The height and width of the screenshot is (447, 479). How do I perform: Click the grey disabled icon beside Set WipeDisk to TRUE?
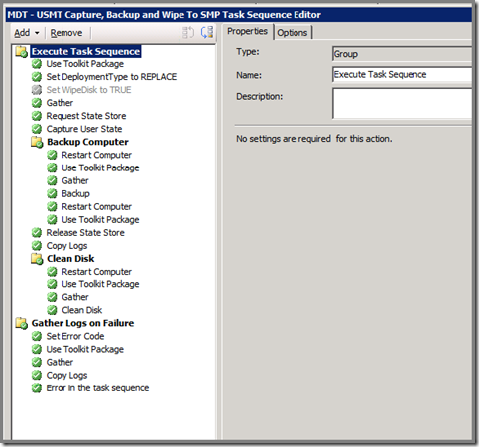point(37,90)
